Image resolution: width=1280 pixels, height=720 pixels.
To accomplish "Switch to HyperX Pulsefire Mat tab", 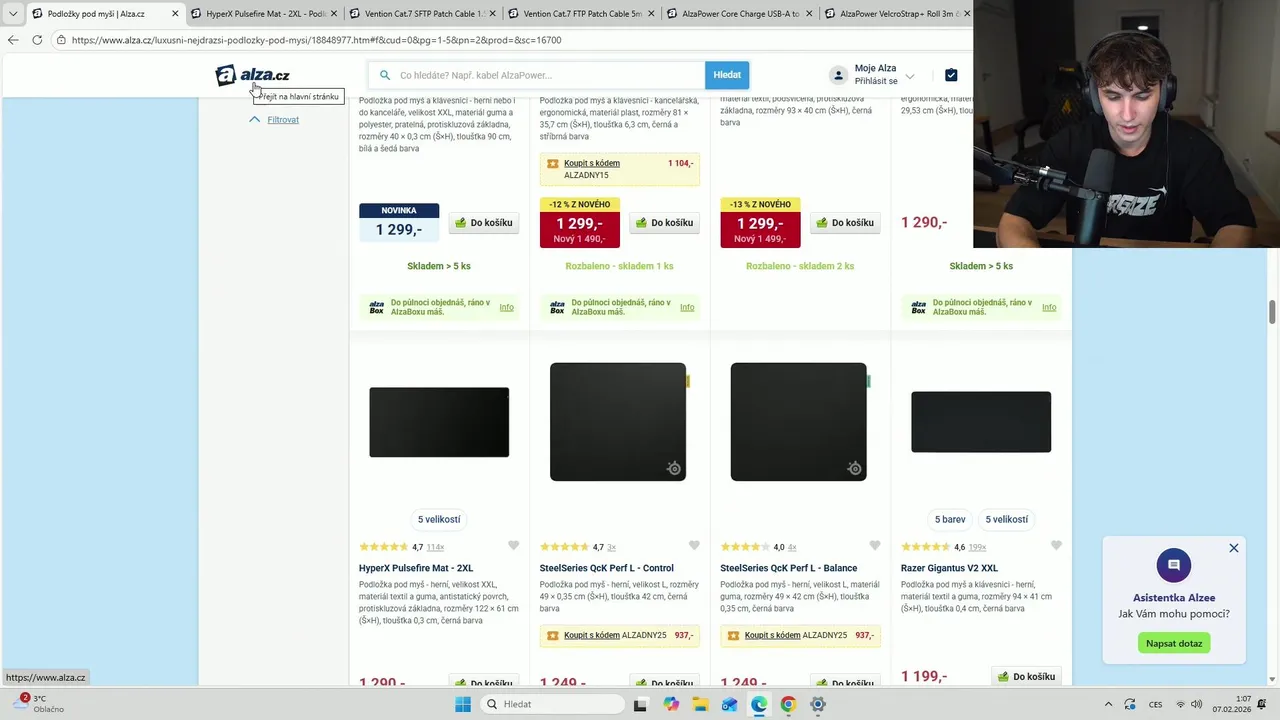I will coord(266,14).
